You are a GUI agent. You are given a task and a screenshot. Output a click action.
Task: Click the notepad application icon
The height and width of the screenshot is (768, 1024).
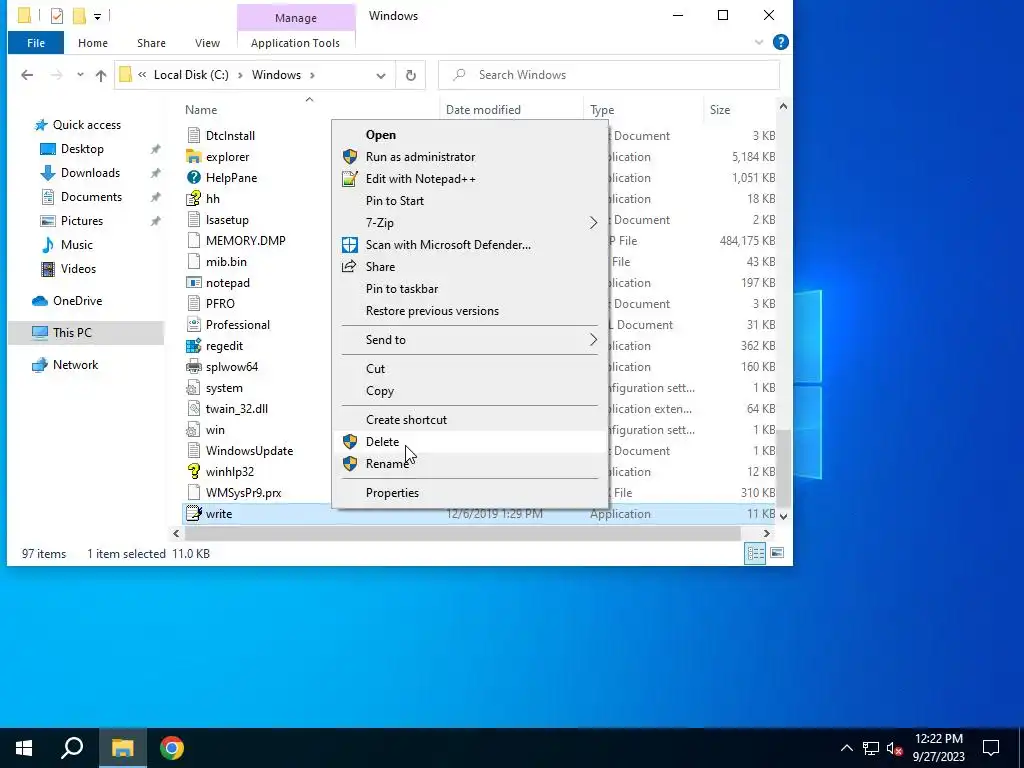[x=193, y=283]
